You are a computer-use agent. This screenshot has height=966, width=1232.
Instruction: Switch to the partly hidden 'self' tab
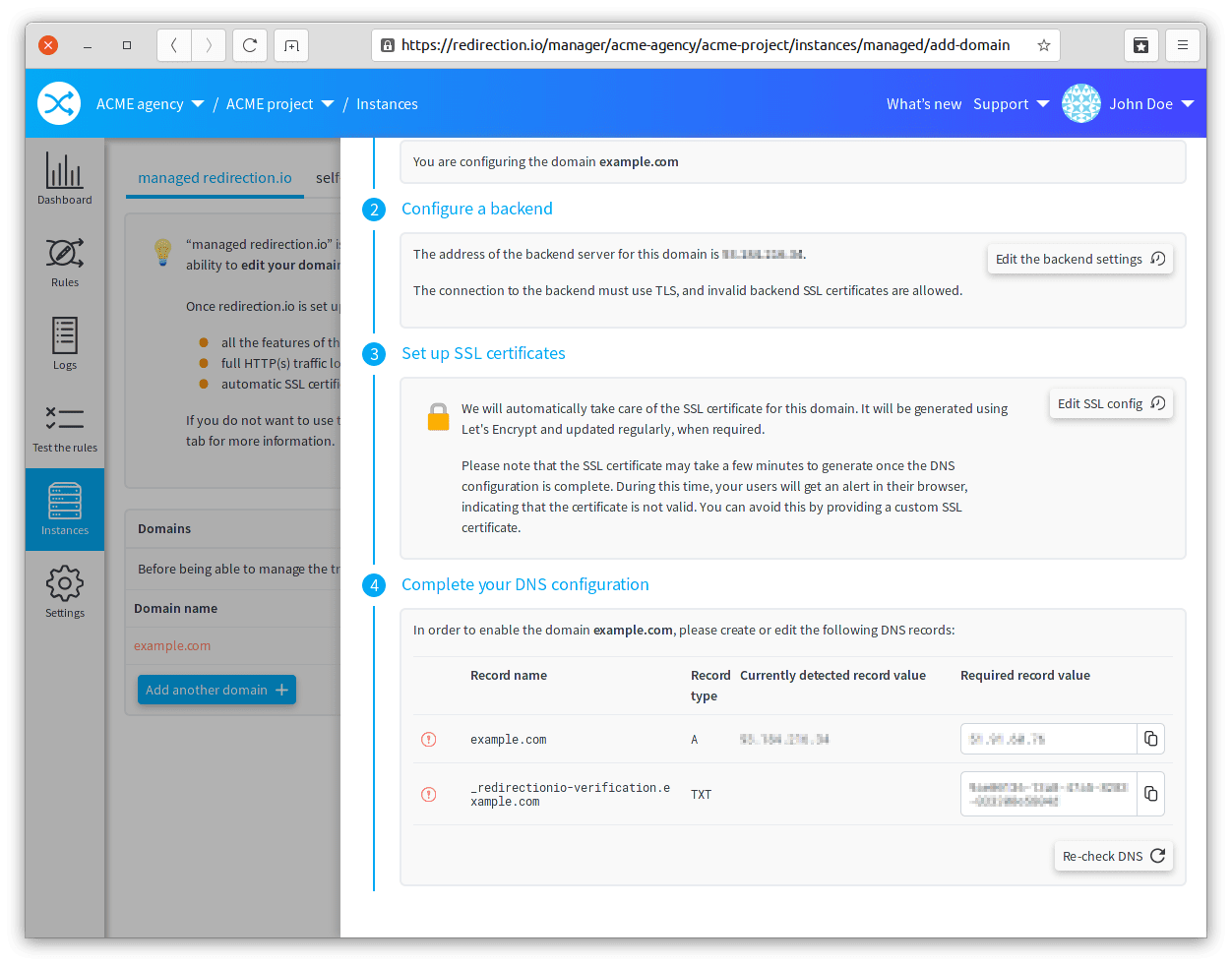click(328, 178)
